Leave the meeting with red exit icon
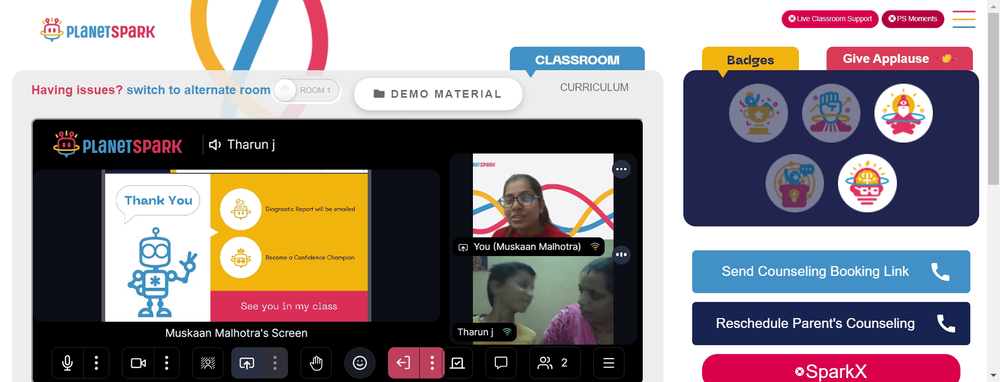Viewport: 1000px width, 382px height. tap(403, 363)
